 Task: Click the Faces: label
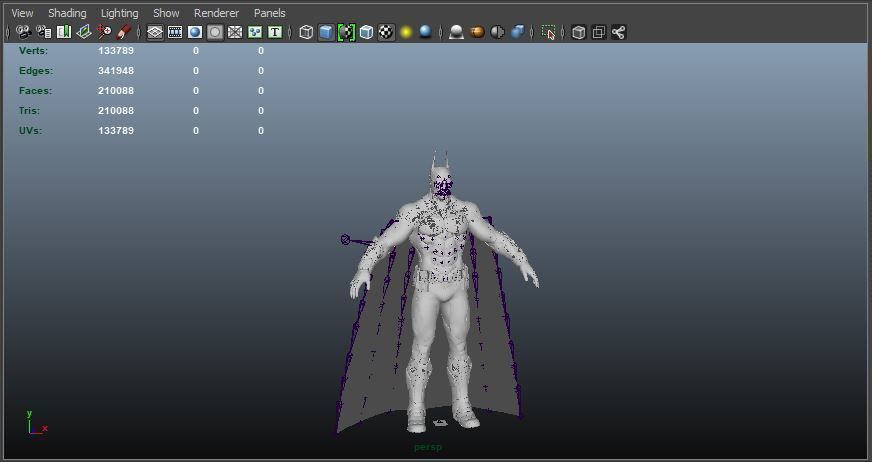coord(36,91)
